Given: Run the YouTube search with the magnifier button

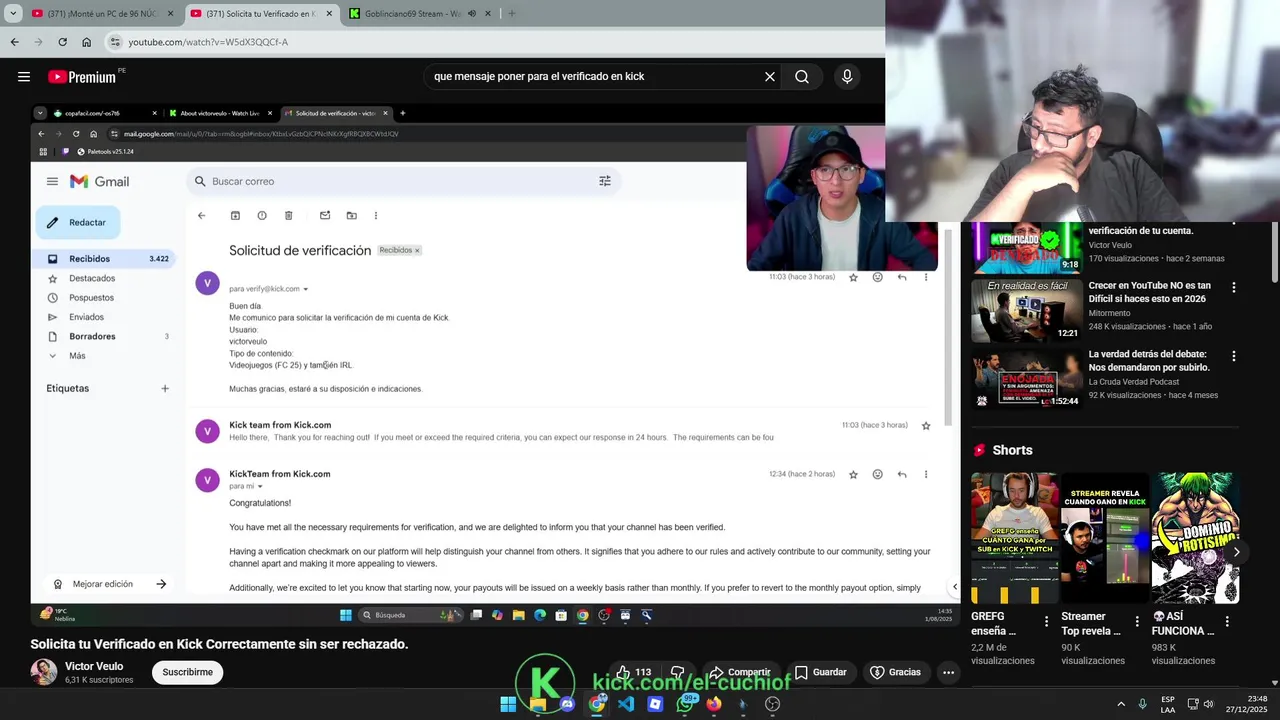Looking at the screenshot, I should (802, 76).
